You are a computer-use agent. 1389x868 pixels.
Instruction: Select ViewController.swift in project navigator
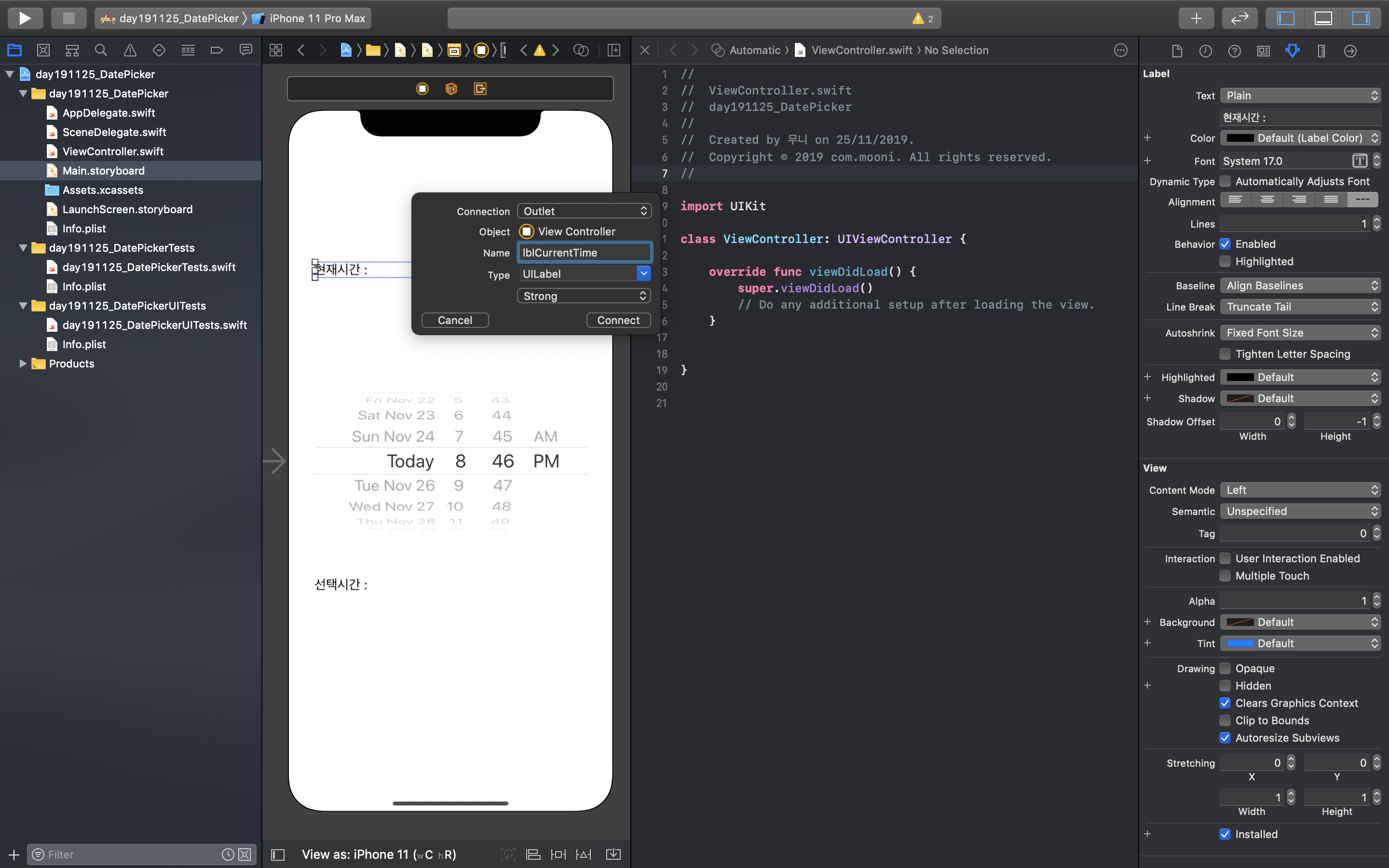113,151
